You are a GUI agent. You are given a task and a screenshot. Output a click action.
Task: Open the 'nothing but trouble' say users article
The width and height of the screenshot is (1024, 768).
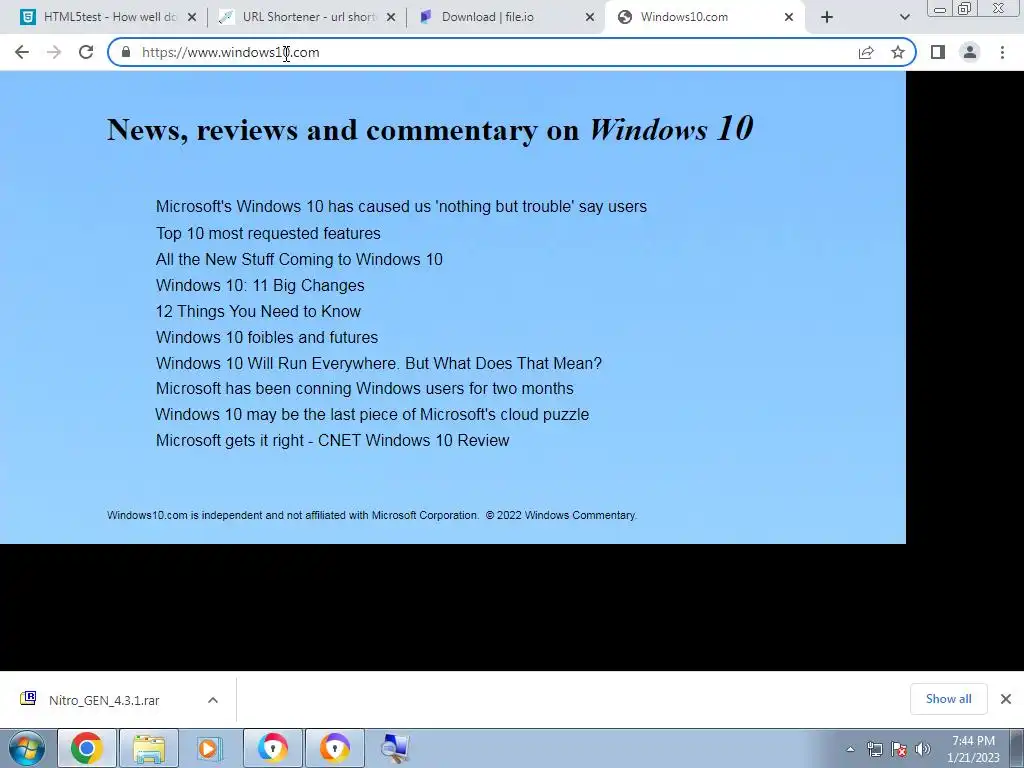pyautogui.click(x=401, y=206)
